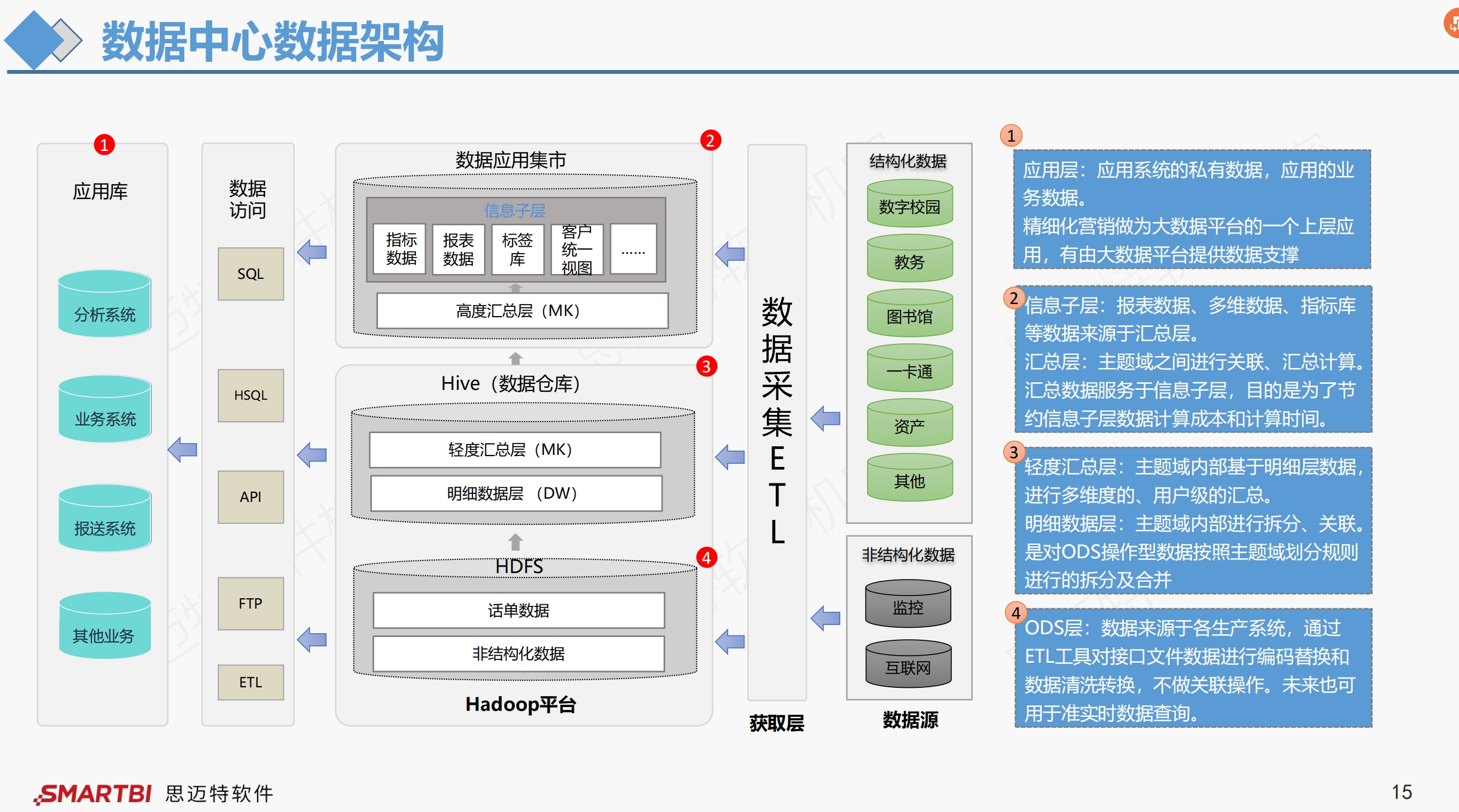
Task: Click the 信息子层 heading
Action: pos(514,211)
